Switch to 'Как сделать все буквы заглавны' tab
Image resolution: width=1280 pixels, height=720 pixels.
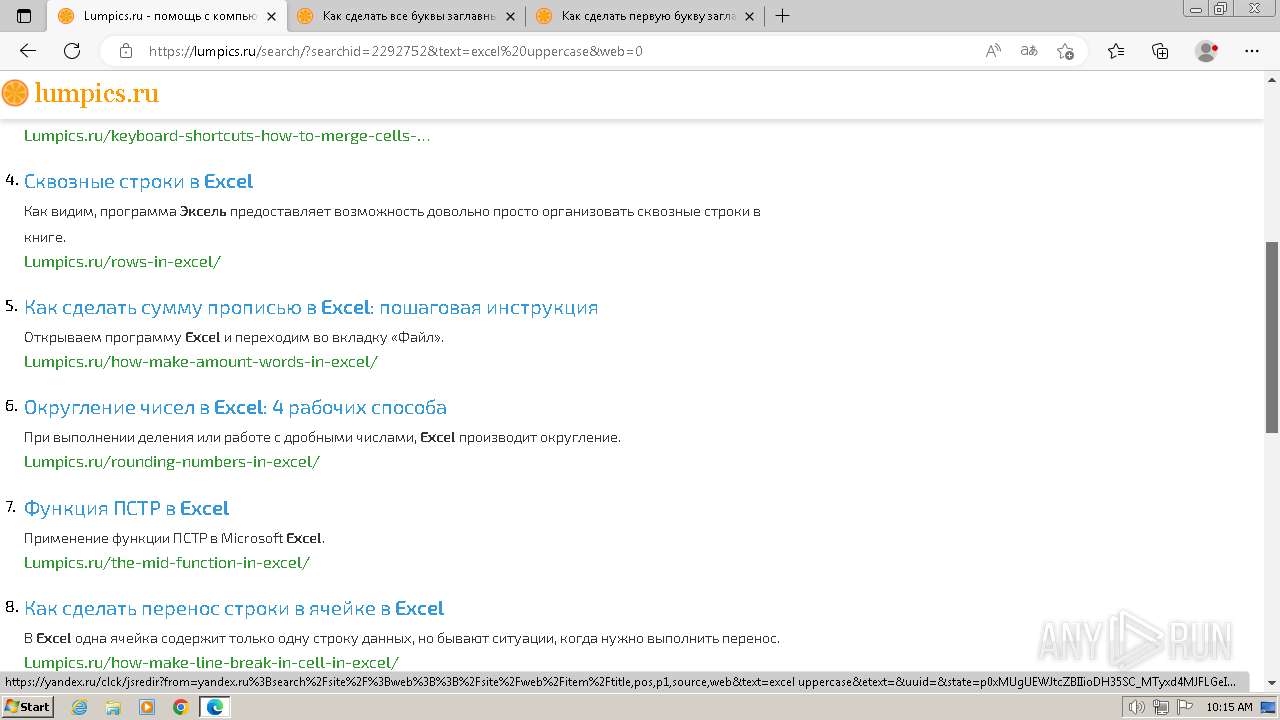point(406,16)
